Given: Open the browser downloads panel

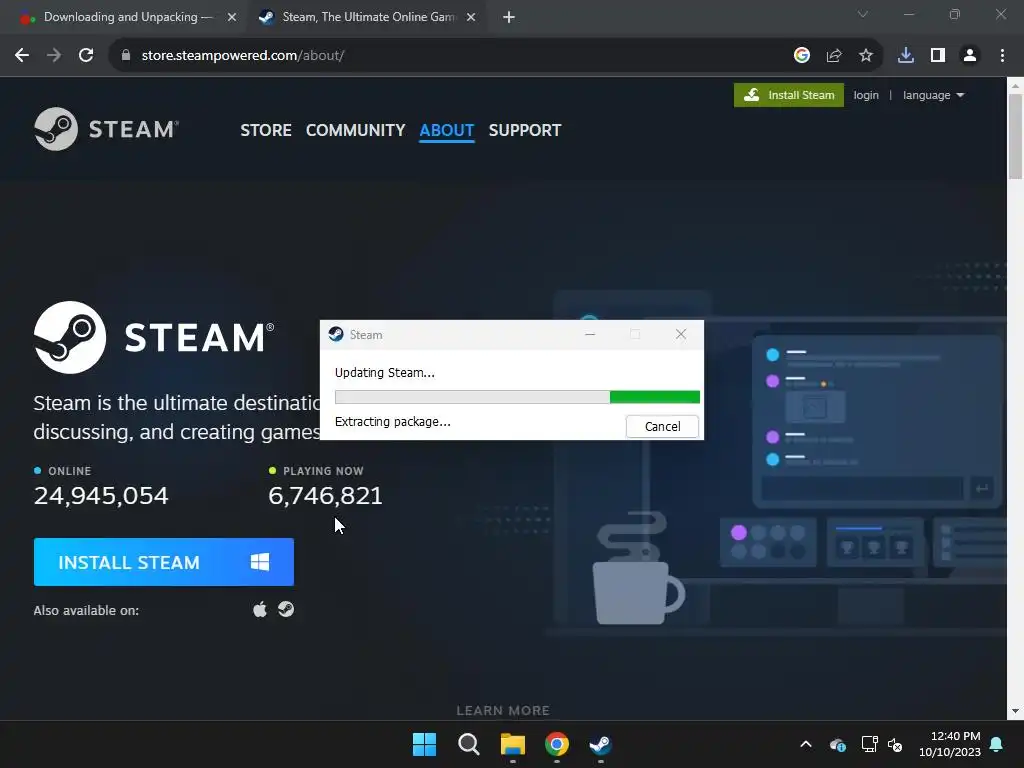Looking at the screenshot, I should click(x=906, y=56).
